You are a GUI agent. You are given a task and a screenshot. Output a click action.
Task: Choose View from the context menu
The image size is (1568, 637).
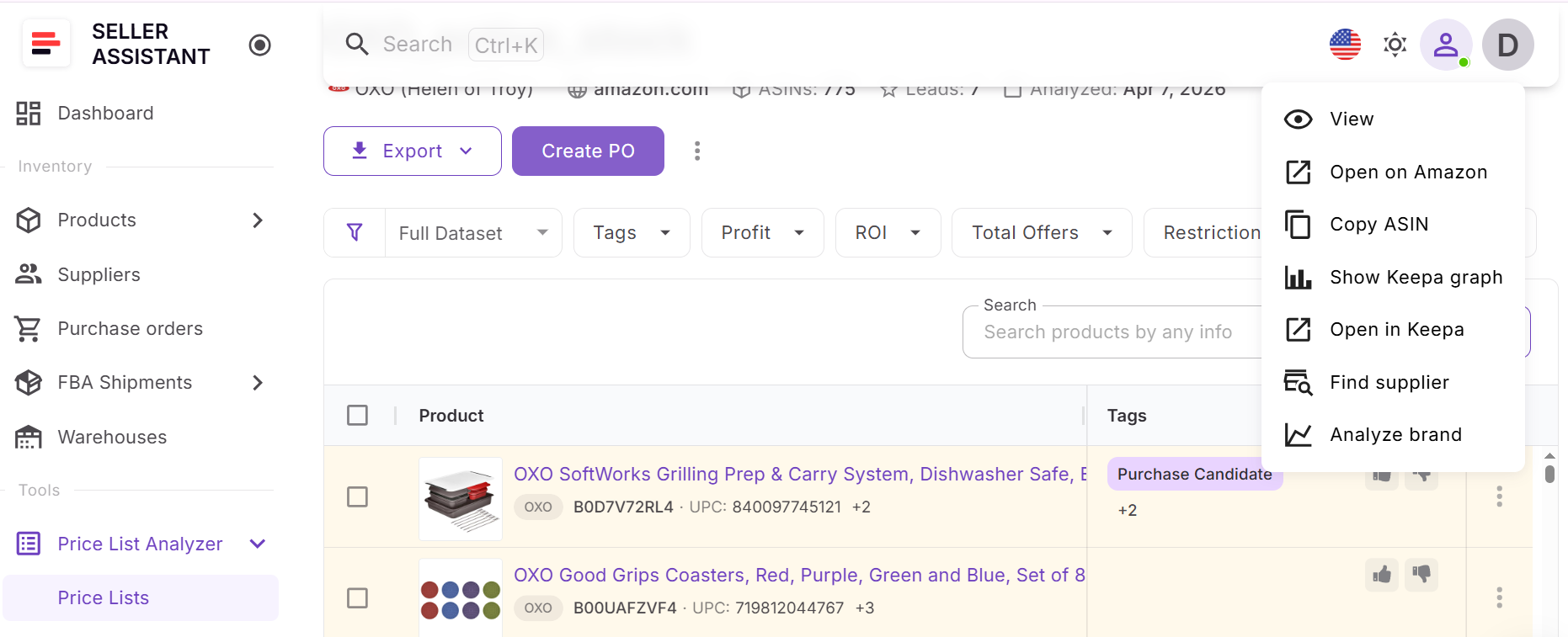[1393, 119]
